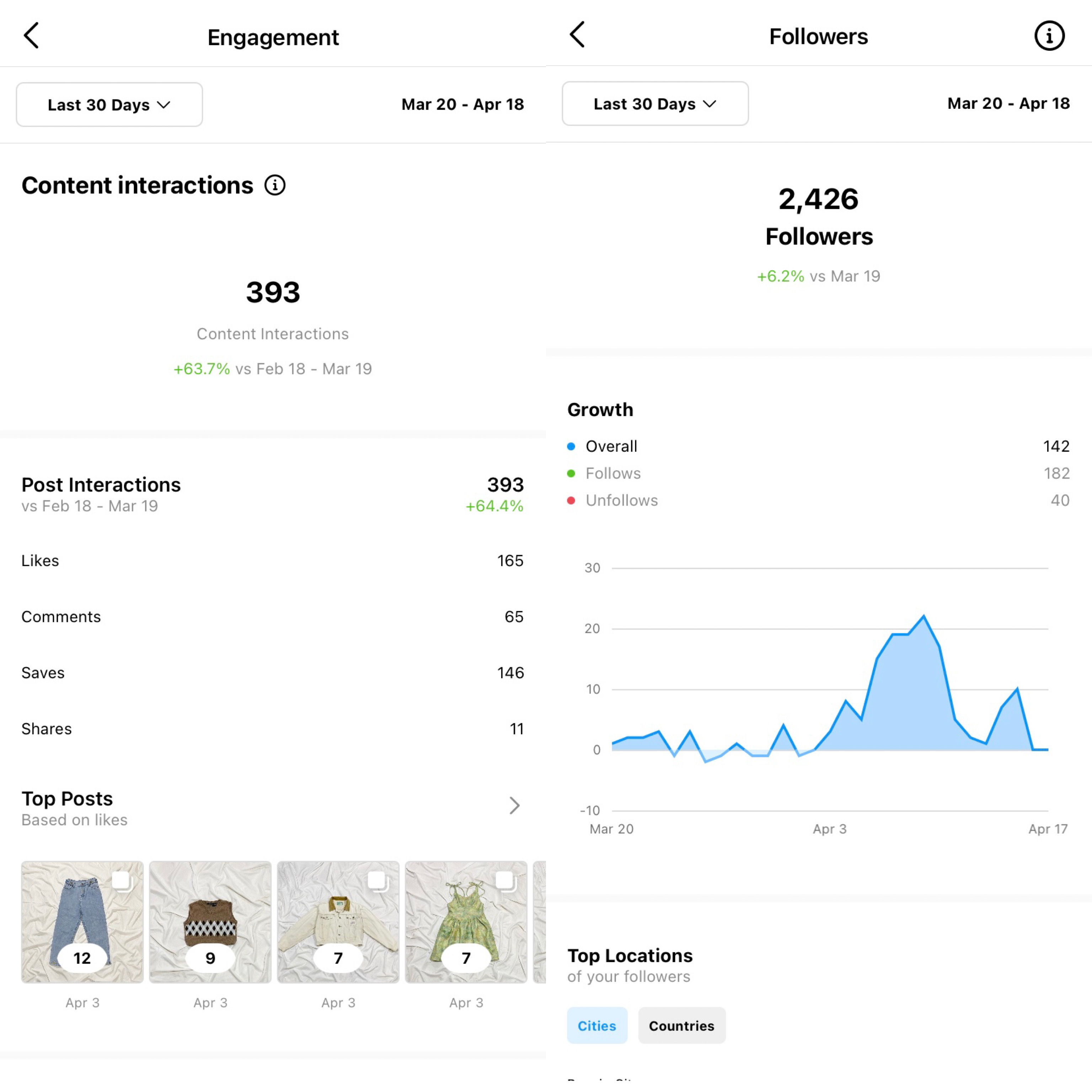Tap the Content interactions info icon
Screen dimensions: 1092x1092
(x=275, y=186)
